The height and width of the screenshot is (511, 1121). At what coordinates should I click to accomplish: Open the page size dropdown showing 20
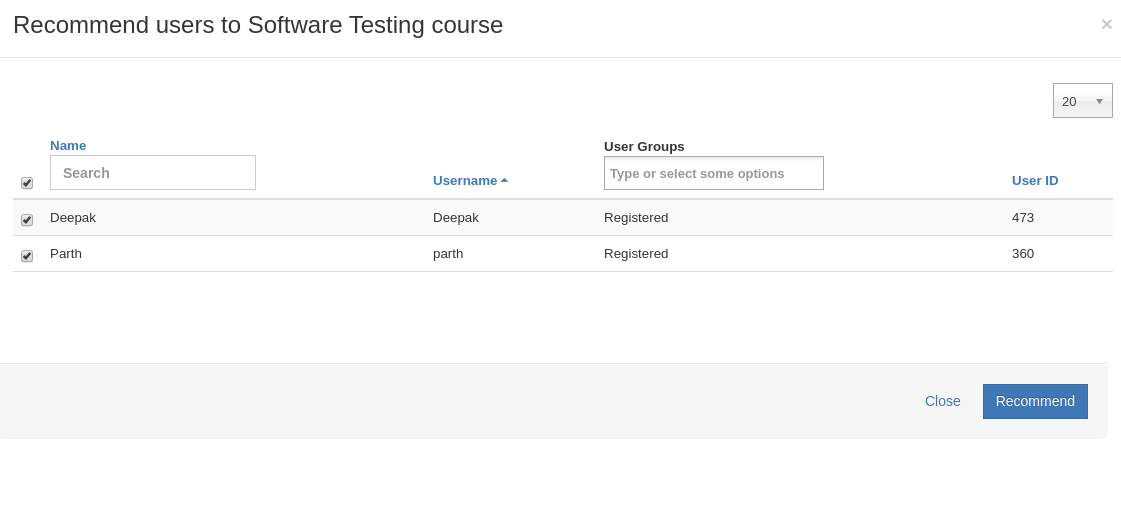pyautogui.click(x=1082, y=101)
